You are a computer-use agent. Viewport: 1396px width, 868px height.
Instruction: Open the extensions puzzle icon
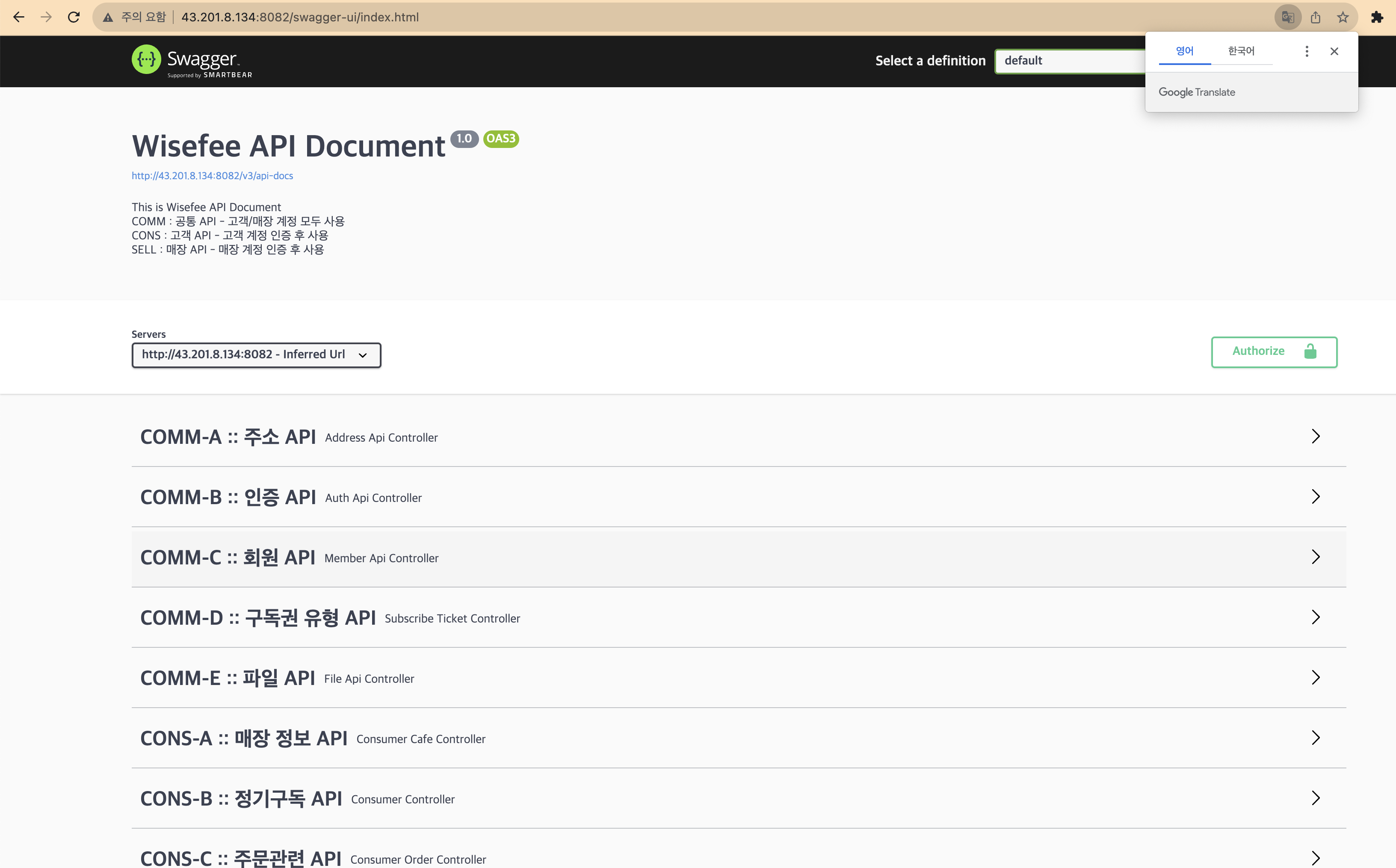(x=1377, y=17)
